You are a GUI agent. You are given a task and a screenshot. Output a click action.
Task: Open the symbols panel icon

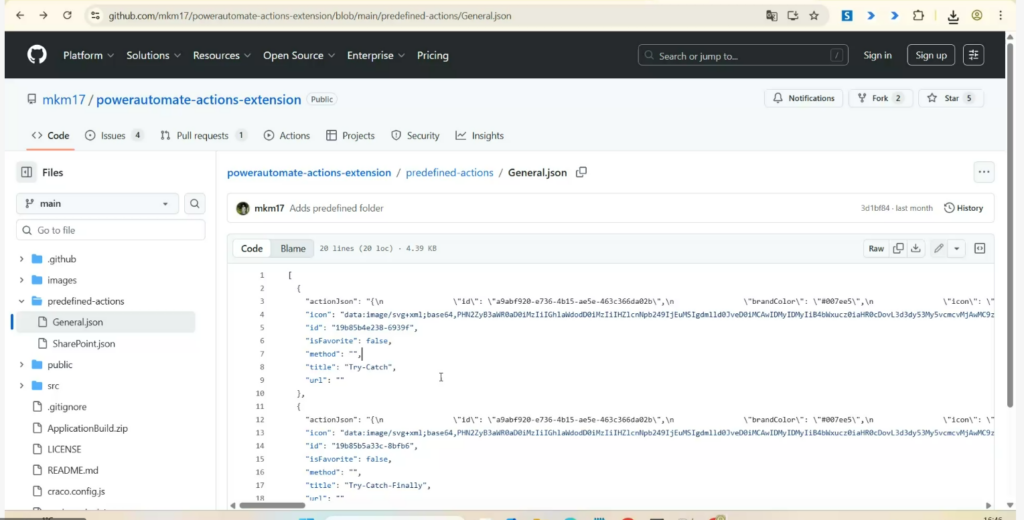click(980, 248)
